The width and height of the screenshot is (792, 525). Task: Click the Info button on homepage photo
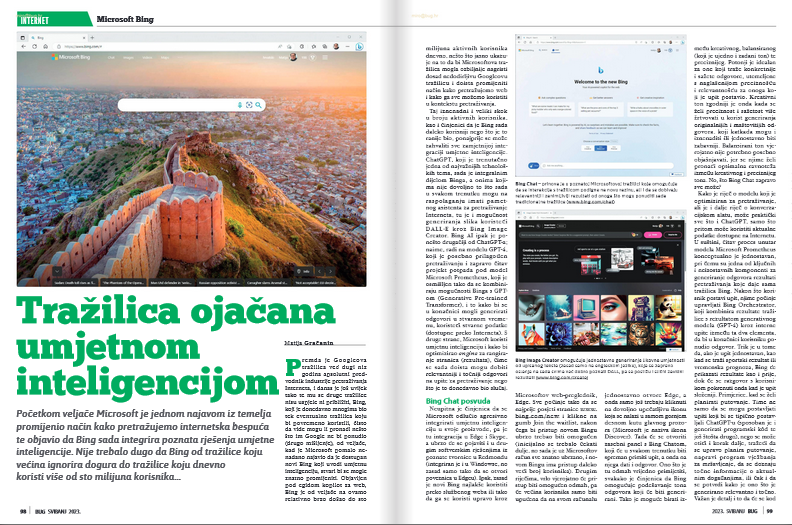[x=304, y=271]
